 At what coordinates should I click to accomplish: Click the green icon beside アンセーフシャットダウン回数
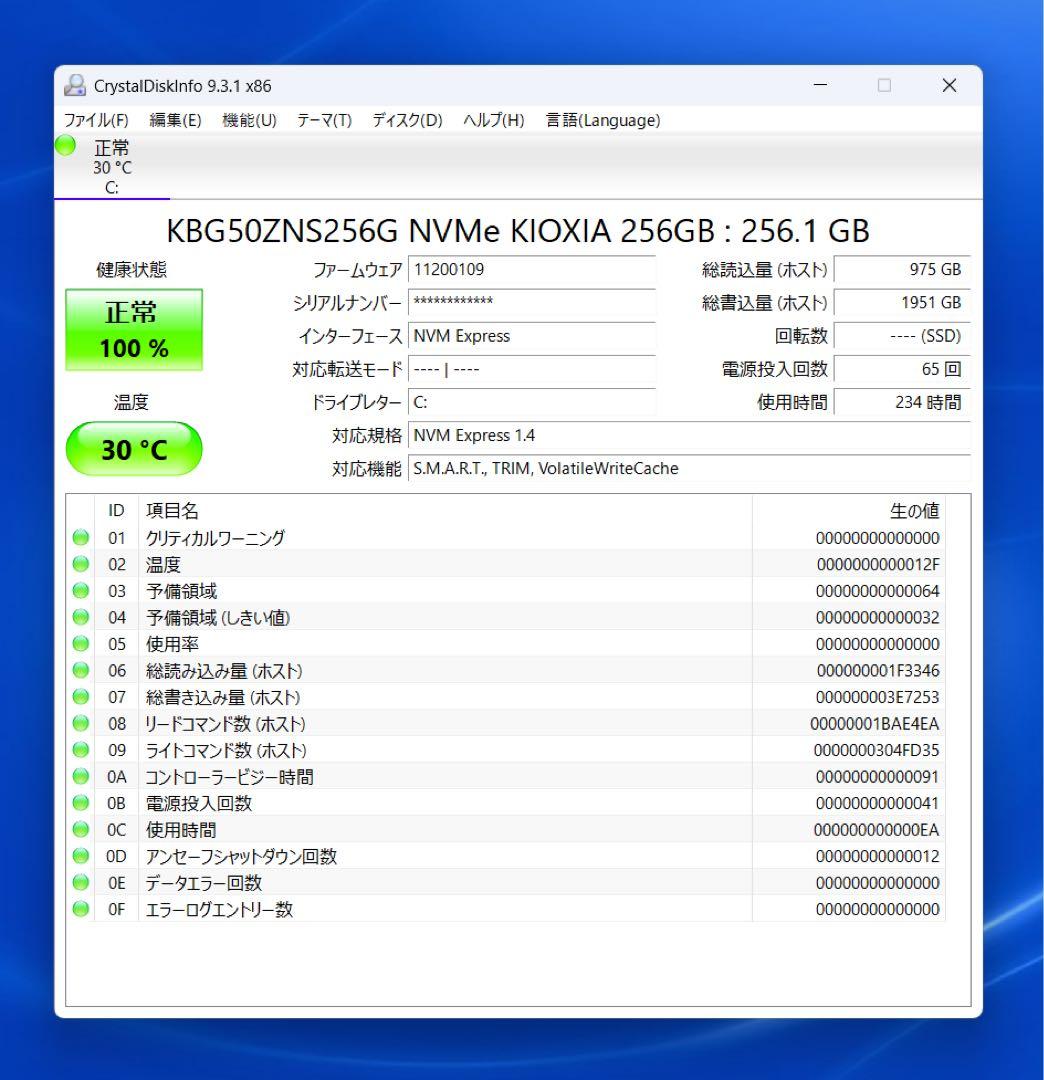tap(80, 856)
